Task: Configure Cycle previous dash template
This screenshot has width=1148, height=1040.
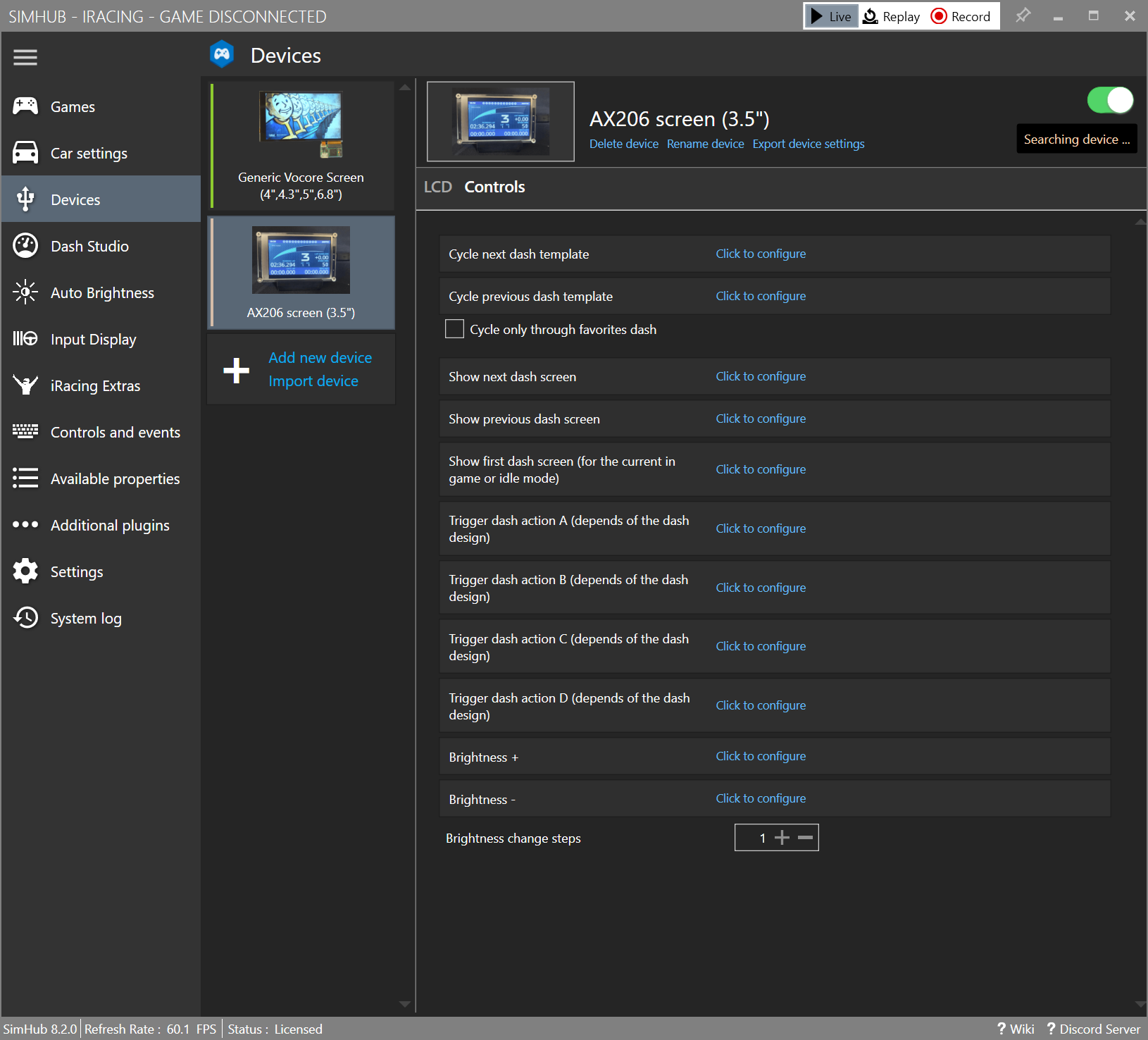Action: pyautogui.click(x=761, y=296)
